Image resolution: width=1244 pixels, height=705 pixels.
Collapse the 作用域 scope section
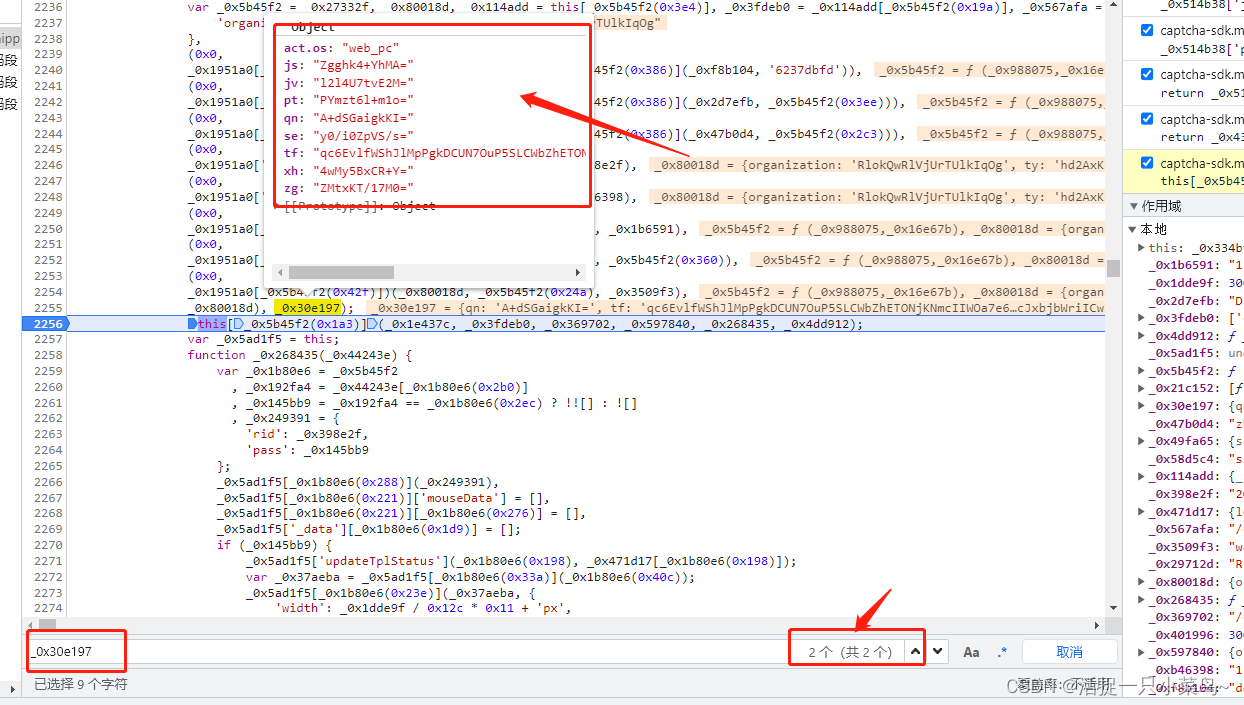(x=1134, y=206)
